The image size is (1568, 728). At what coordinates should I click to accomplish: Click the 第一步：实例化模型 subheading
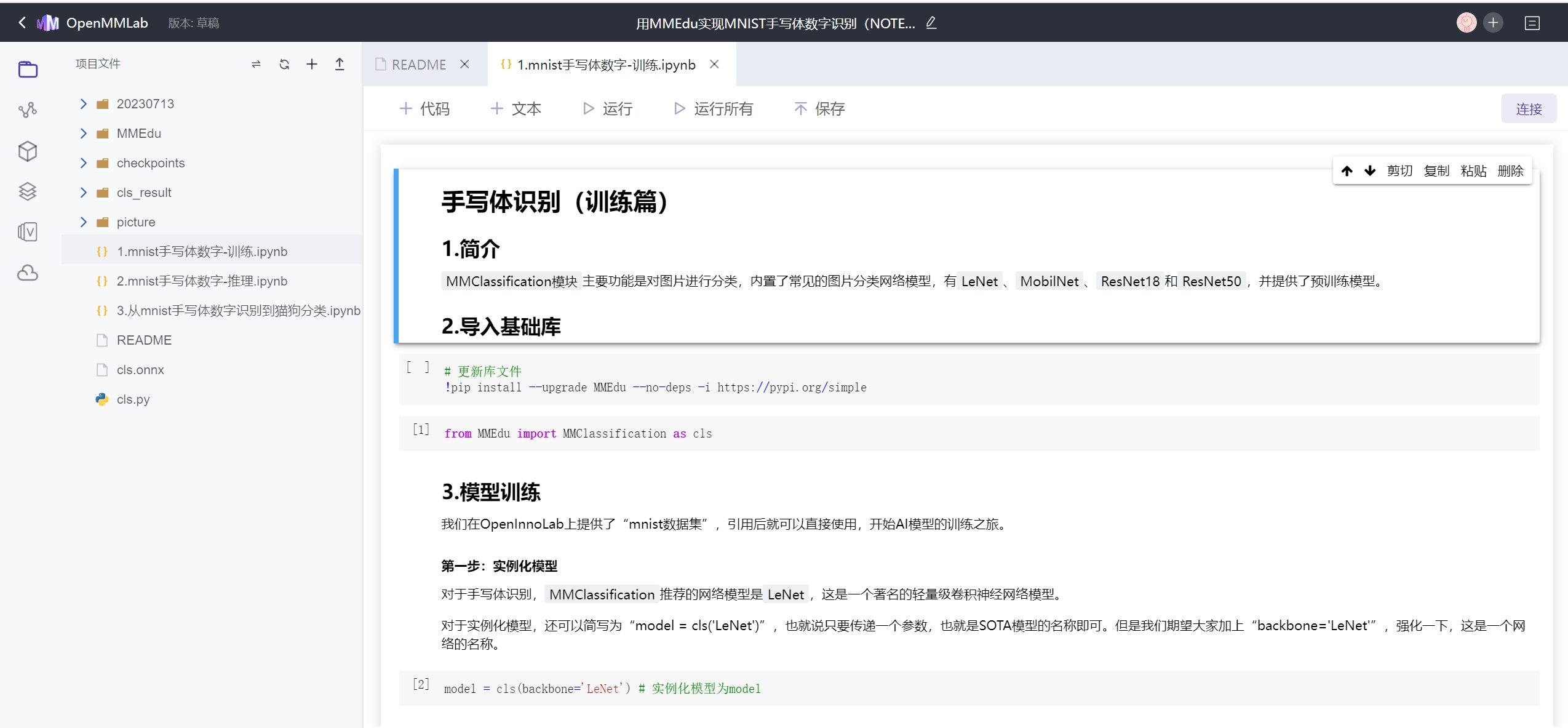pos(499,566)
